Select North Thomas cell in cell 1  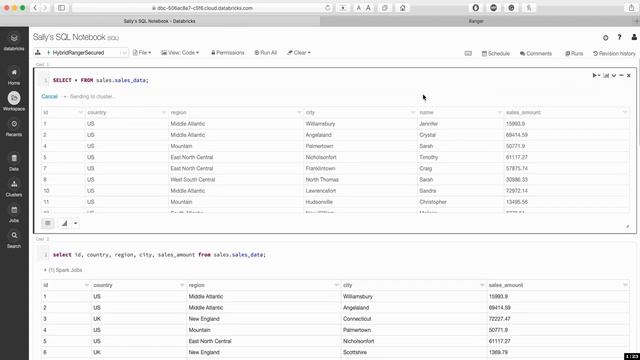click(322, 180)
